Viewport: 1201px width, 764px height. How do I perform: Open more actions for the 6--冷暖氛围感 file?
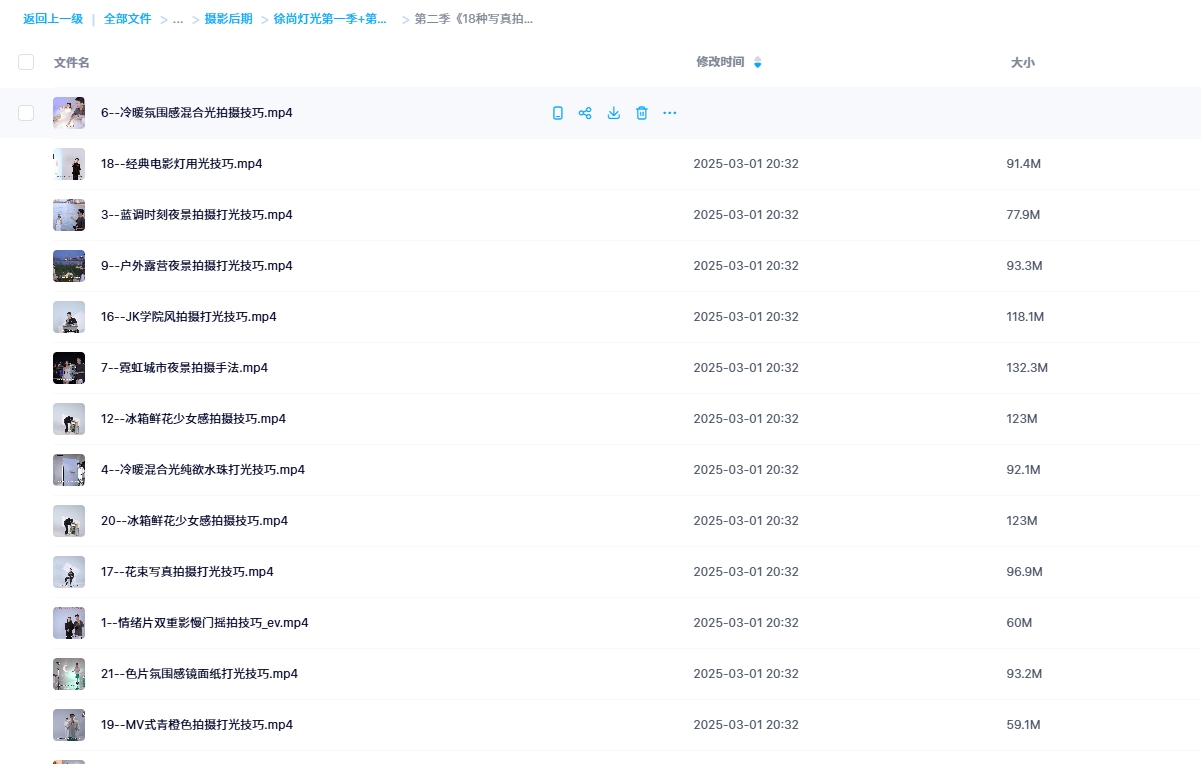click(x=670, y=113)
